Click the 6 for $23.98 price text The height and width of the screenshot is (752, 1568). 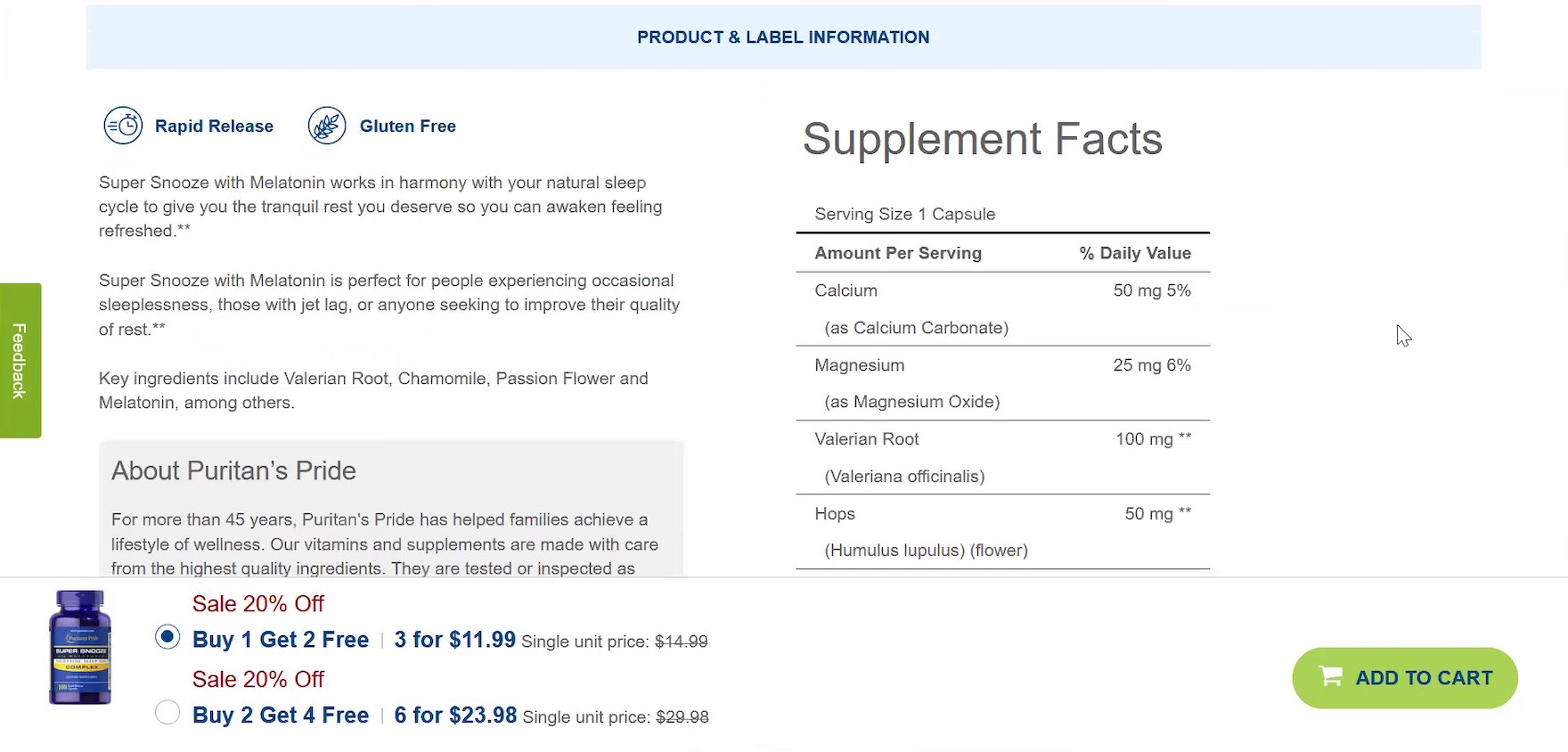click(455, 715)
